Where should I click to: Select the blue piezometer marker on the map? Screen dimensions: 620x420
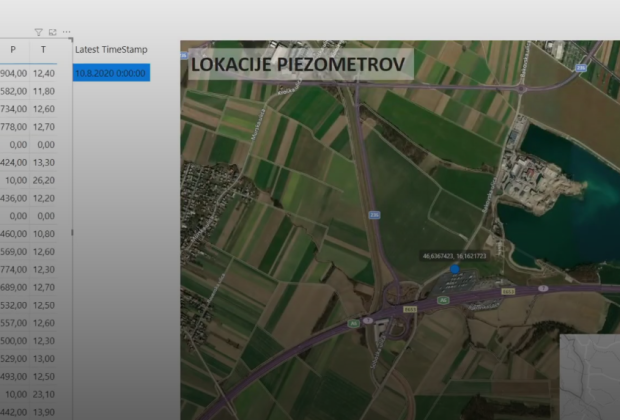tap(455, 268)
